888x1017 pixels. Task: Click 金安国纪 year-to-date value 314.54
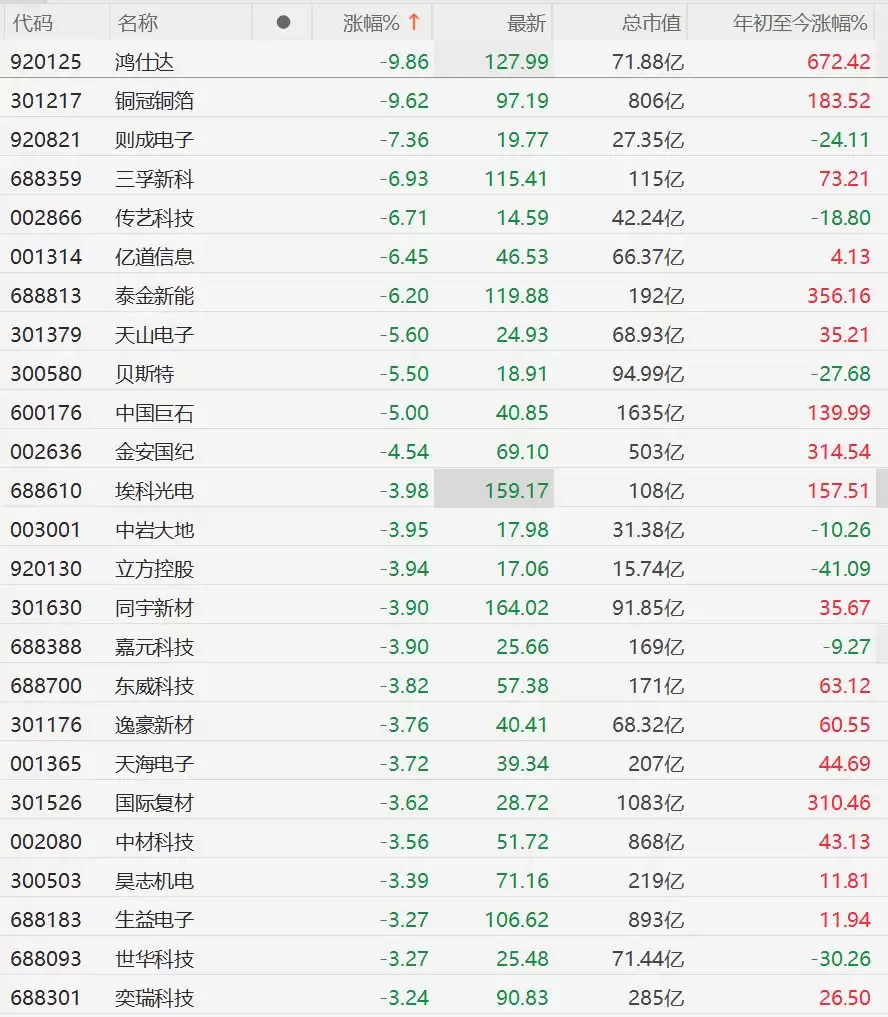(838, 452)
